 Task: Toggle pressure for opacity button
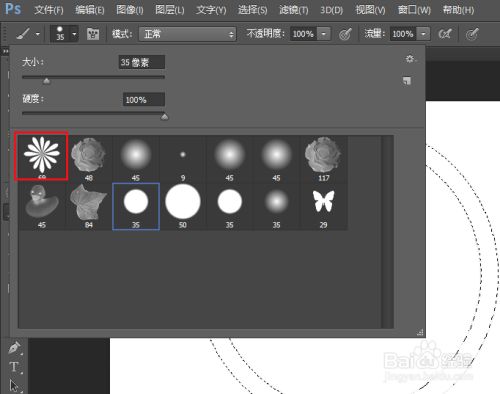tap(345, 34)
